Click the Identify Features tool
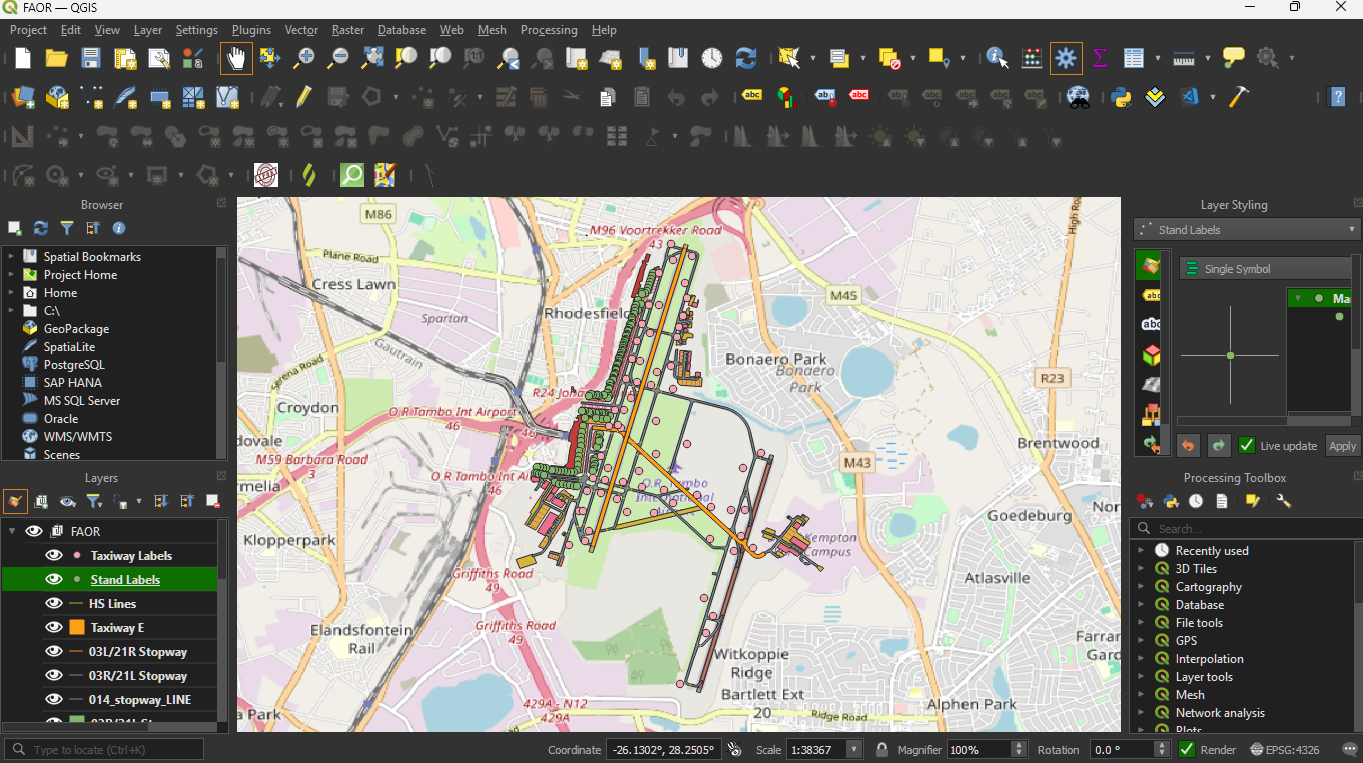Image resolution: width=1363 pixels, height=763 pixels. coord(997,58)
